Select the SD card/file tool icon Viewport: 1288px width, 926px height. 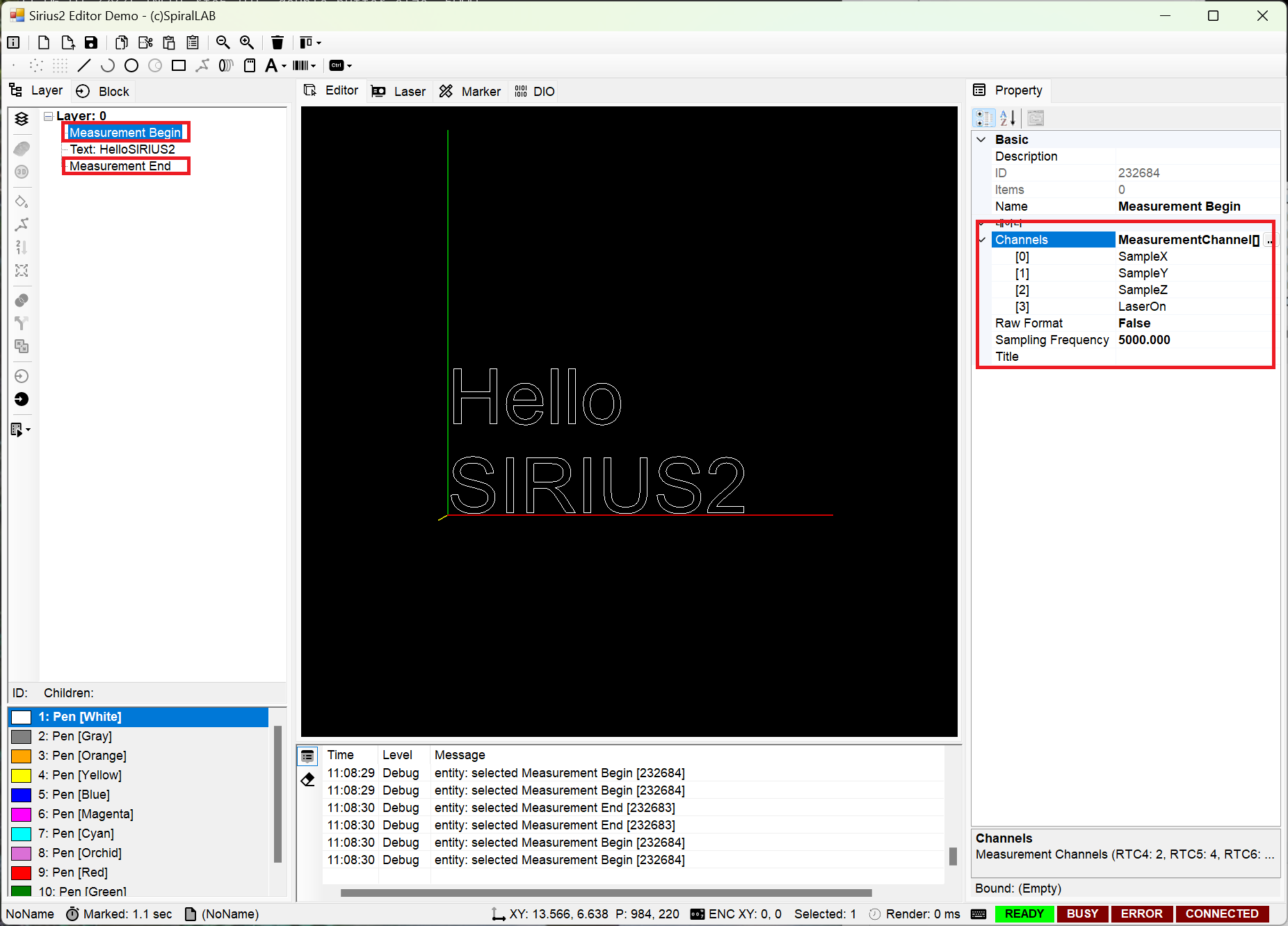(250, 65)
